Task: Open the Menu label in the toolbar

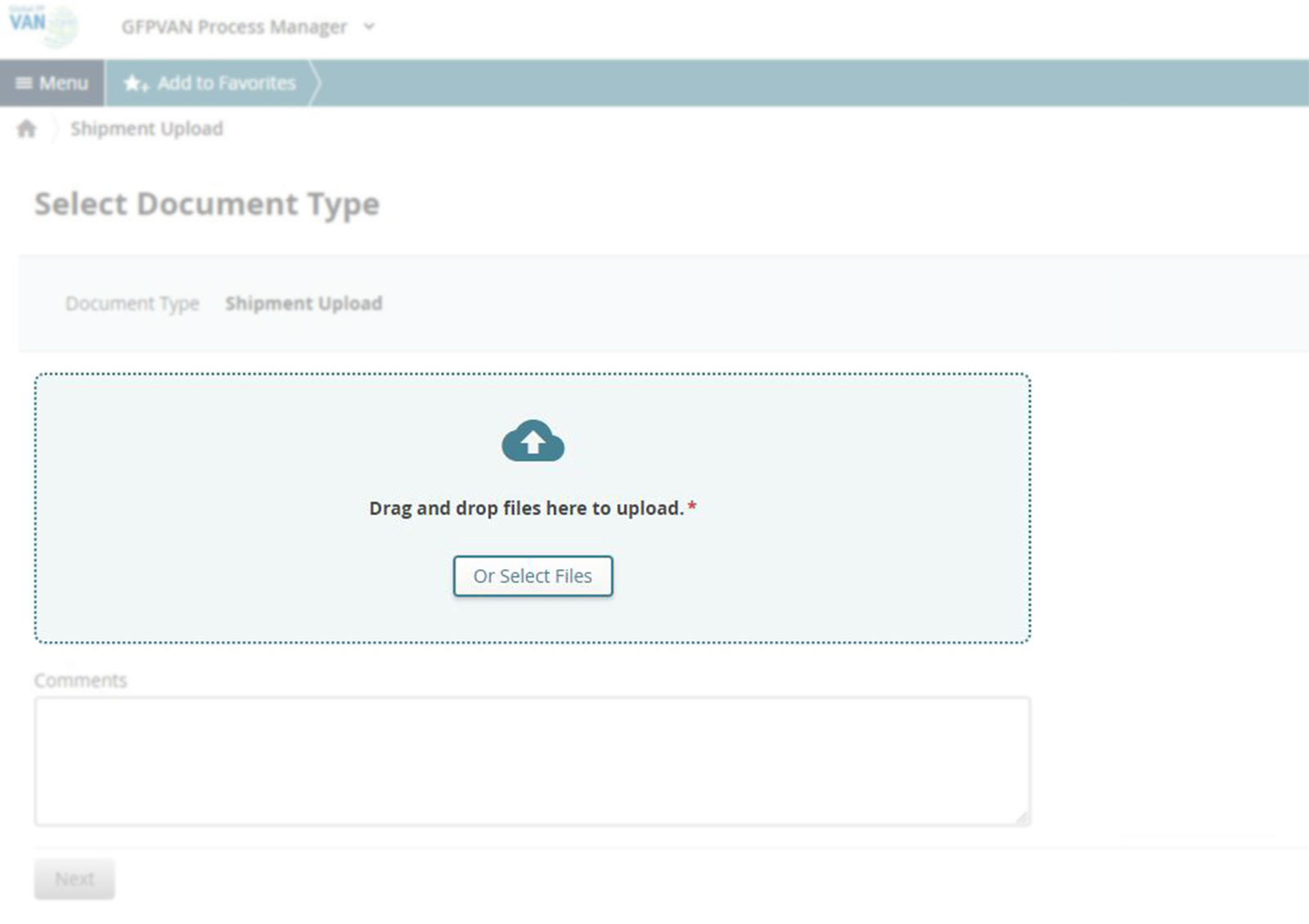Action: 64,83
